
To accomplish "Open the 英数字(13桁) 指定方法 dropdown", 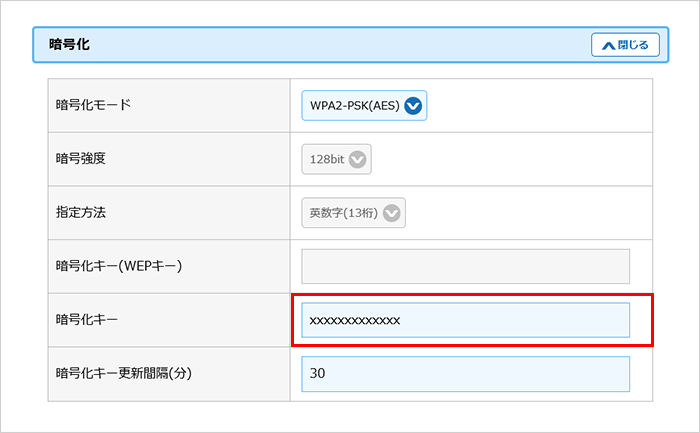I will pyautogui.click(x=353, y=212).
